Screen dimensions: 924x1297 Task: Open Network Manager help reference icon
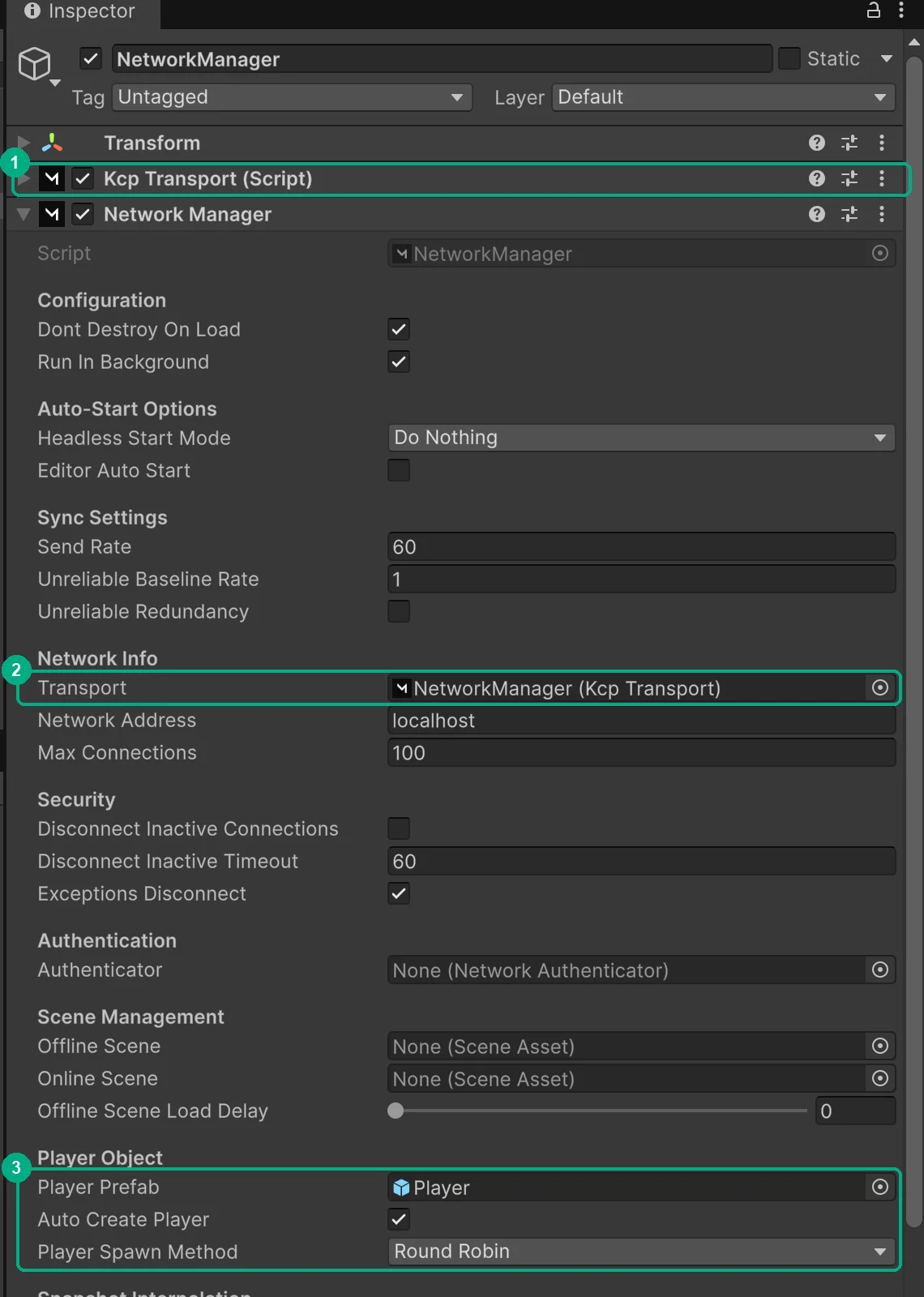[817, 214]
